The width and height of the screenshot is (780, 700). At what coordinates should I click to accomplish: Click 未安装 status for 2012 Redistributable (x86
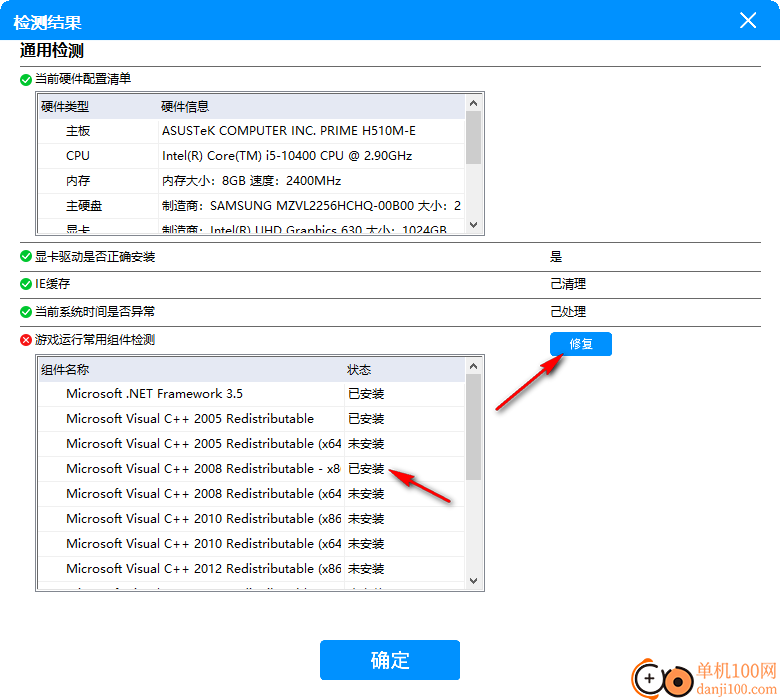coord(366,569)
